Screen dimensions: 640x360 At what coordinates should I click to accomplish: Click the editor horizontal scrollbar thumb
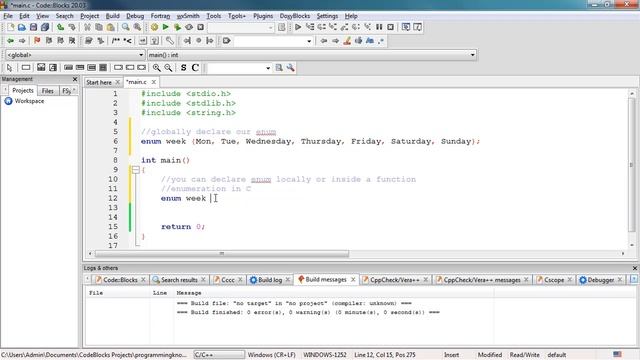pos(222,253)
